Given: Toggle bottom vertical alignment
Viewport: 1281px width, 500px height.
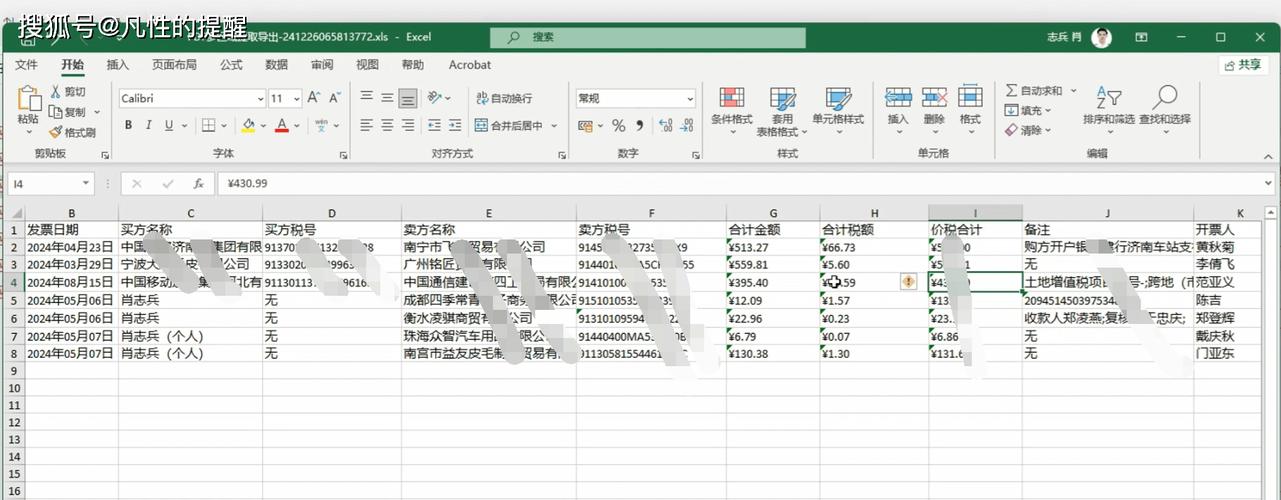Looking at the screenshot, I should pyautogui.click(x=407, y=98).
